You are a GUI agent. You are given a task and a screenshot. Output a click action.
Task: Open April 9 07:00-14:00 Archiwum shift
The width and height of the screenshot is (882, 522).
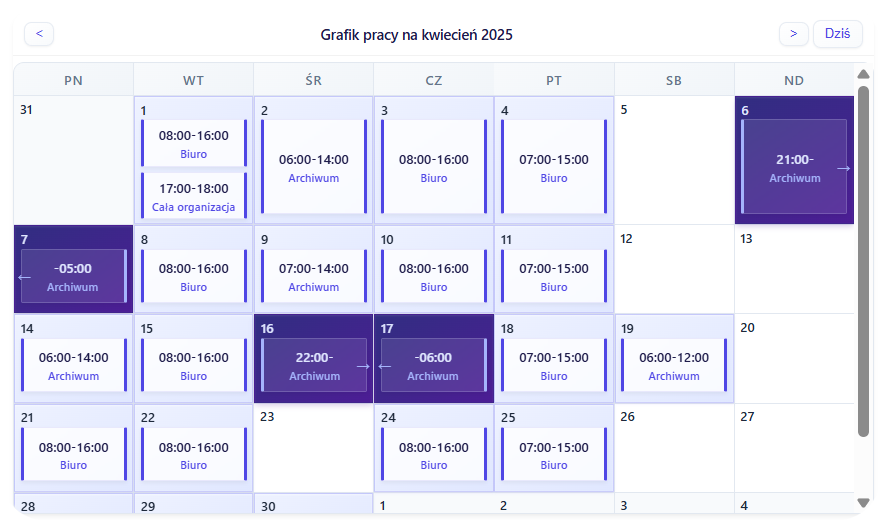pos(314,276)
